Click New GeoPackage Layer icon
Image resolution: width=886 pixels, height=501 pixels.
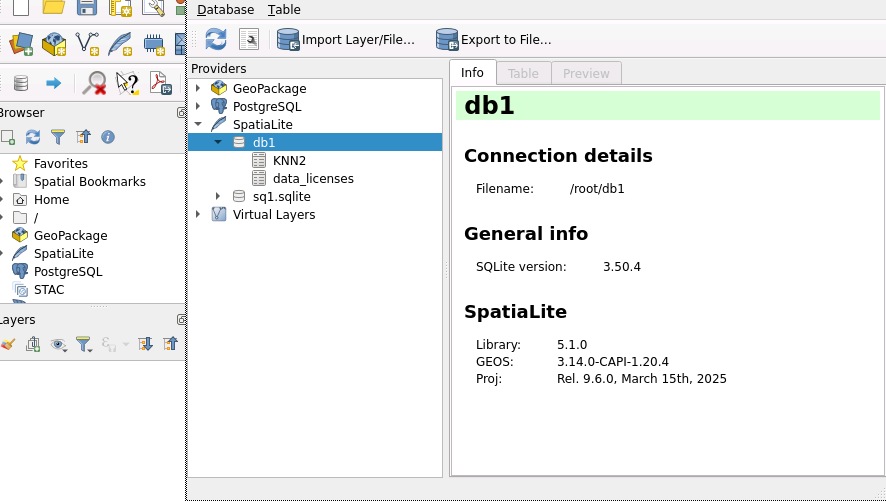53,44
